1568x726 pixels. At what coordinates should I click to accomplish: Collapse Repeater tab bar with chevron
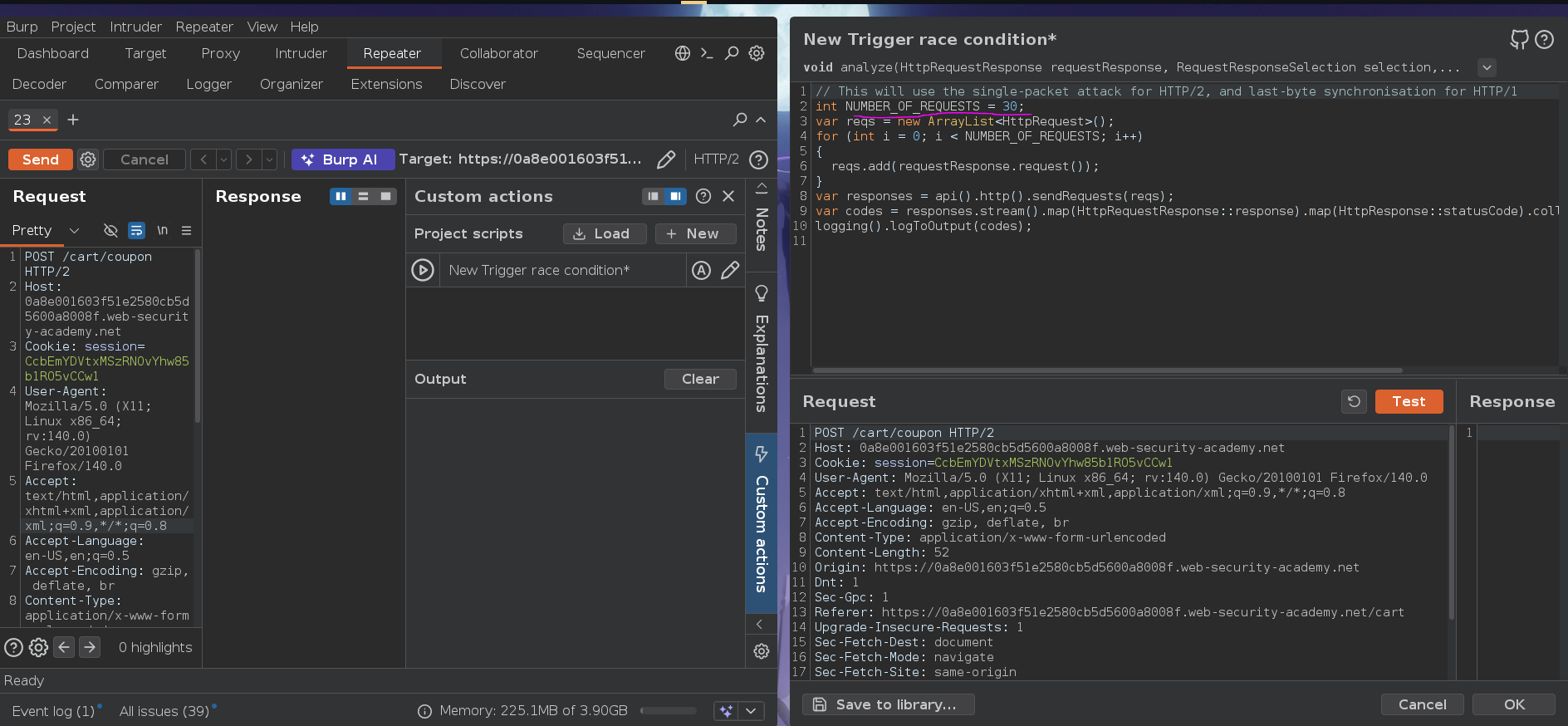click(761, 120)
